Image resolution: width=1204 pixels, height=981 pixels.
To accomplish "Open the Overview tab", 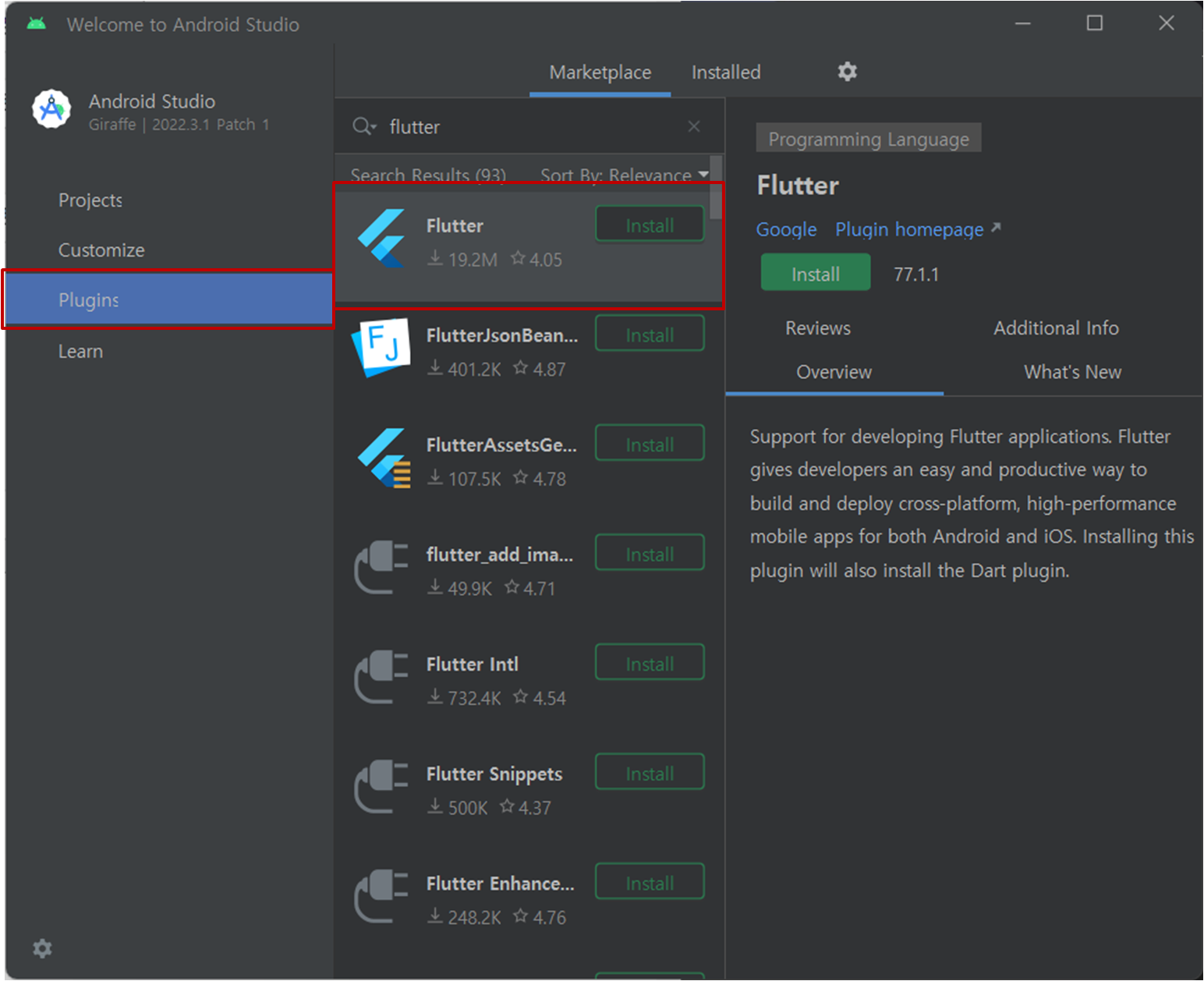I will pos(834,372).
